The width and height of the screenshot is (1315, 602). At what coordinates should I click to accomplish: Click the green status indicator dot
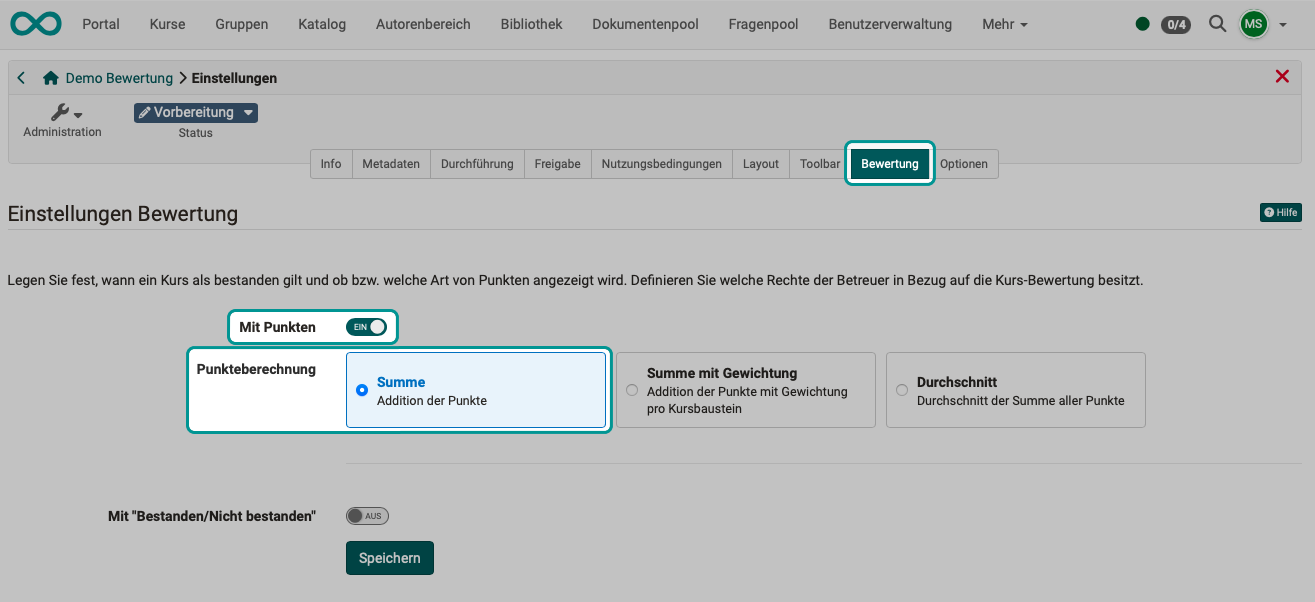tap(1142, 23)
